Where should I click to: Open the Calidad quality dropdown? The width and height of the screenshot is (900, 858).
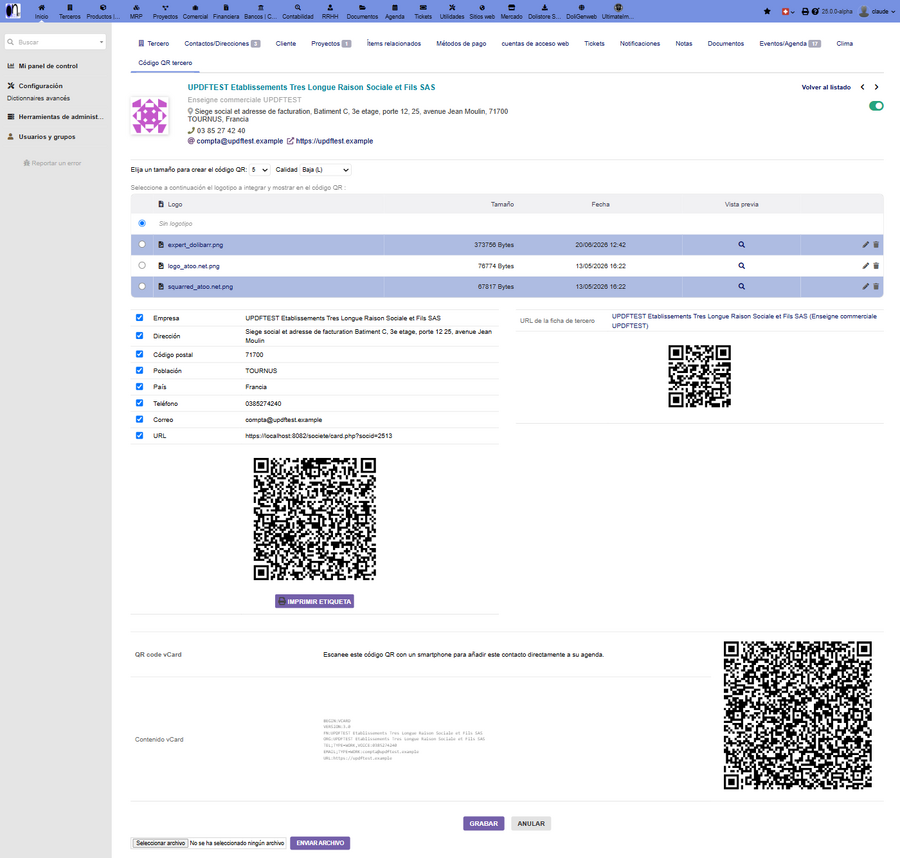(325, 170)
